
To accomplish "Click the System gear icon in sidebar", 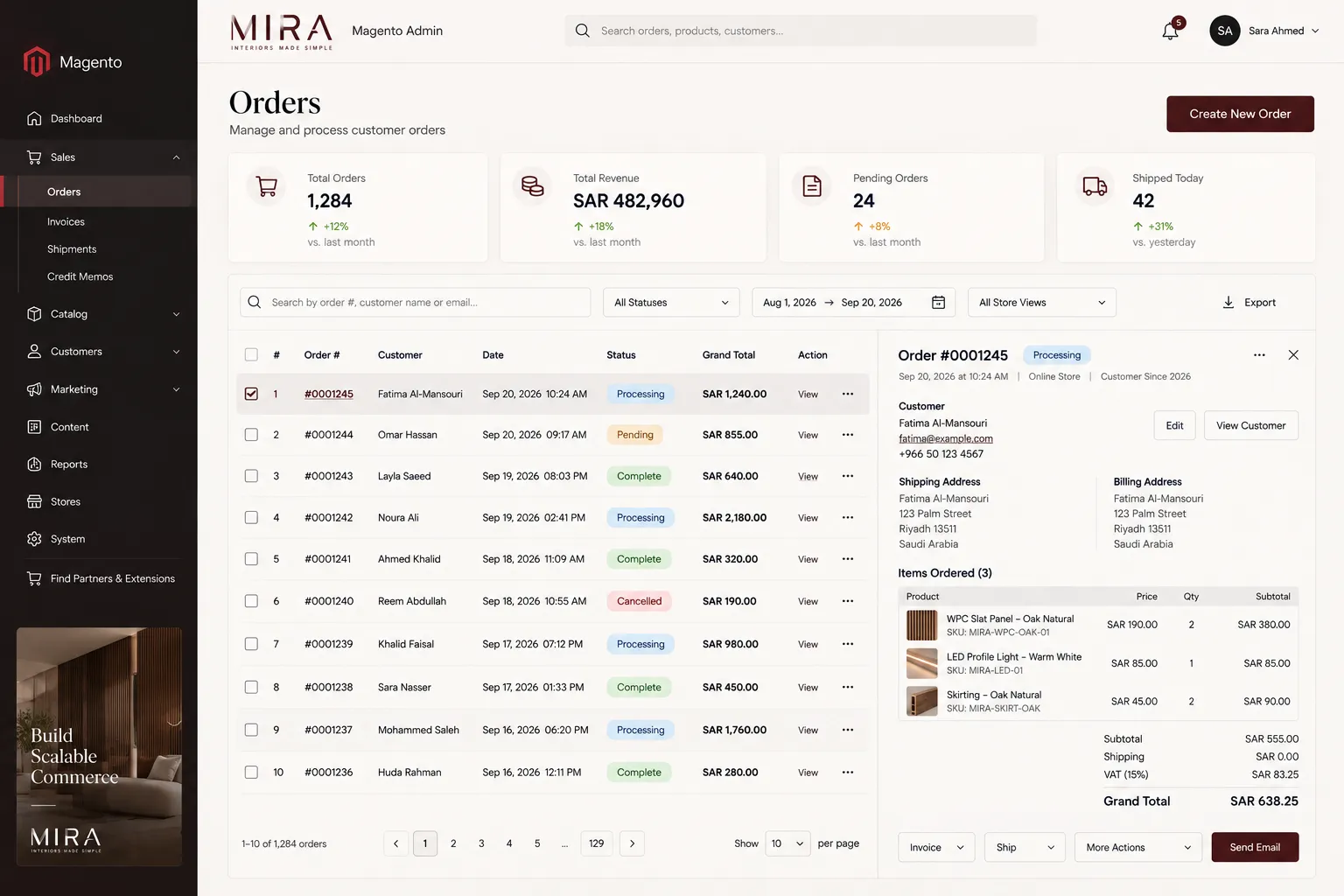I will click(34, 539).
